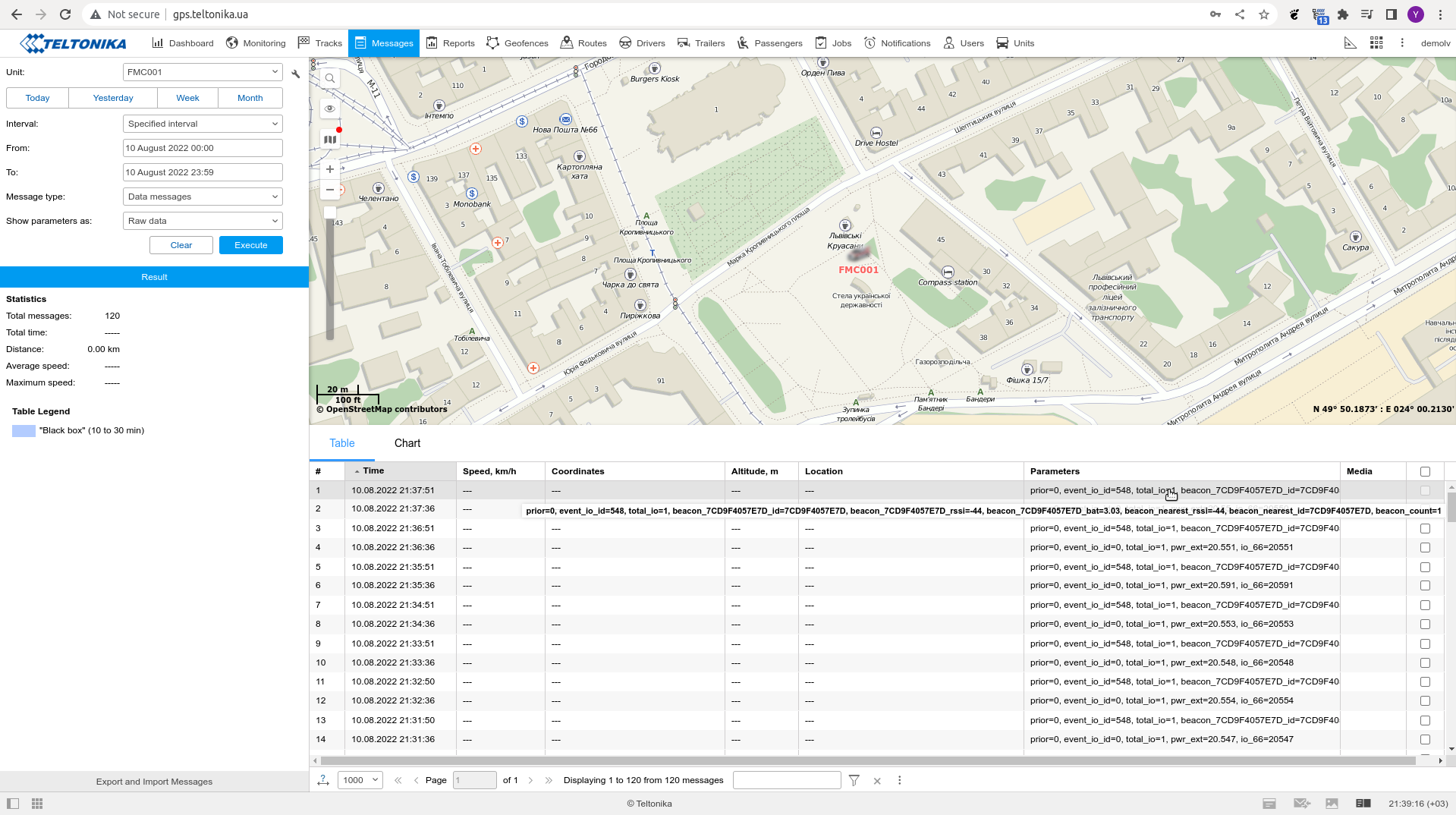This screenshot has width=1456, height=815.
Task: Open the Reports menu
Action: point(450,43)
